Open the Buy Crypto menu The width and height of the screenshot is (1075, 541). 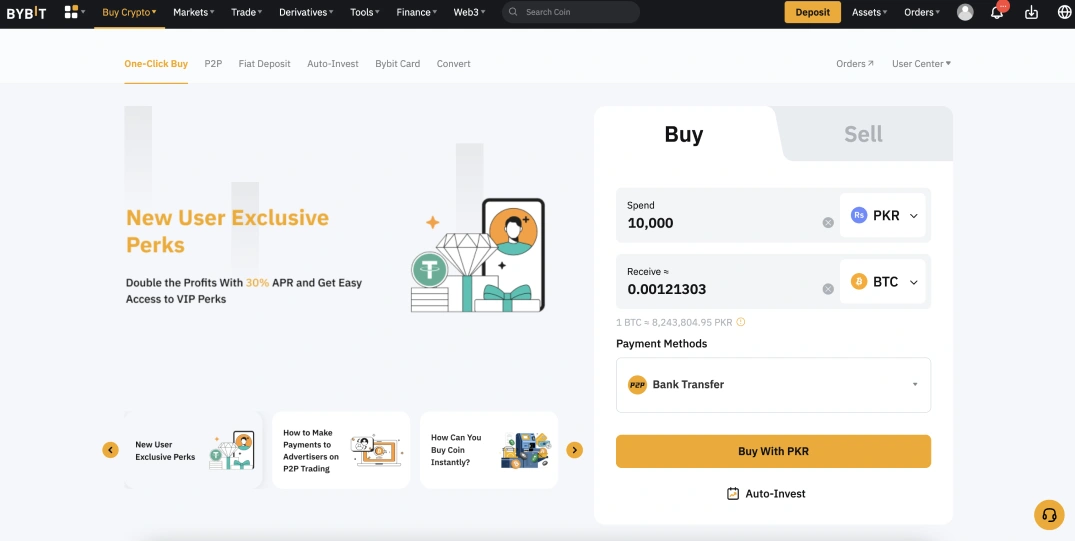(130, 12)
